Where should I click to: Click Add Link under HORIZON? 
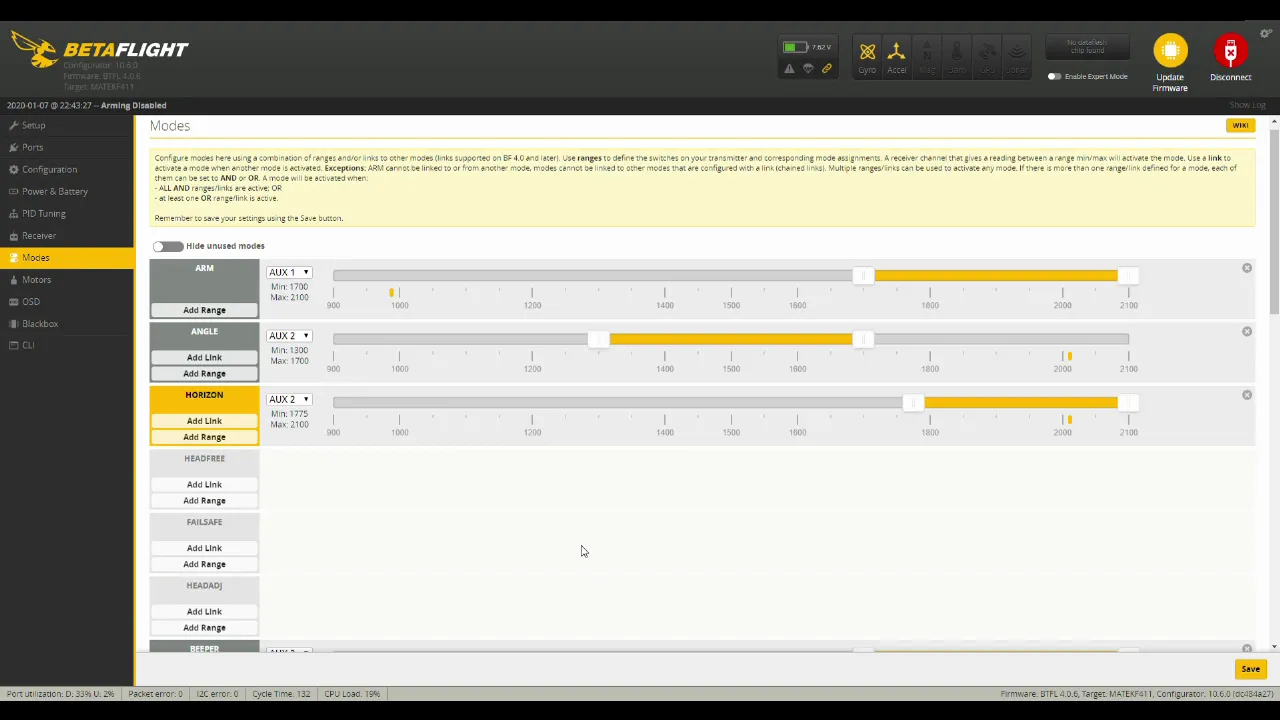click(204, 421)
